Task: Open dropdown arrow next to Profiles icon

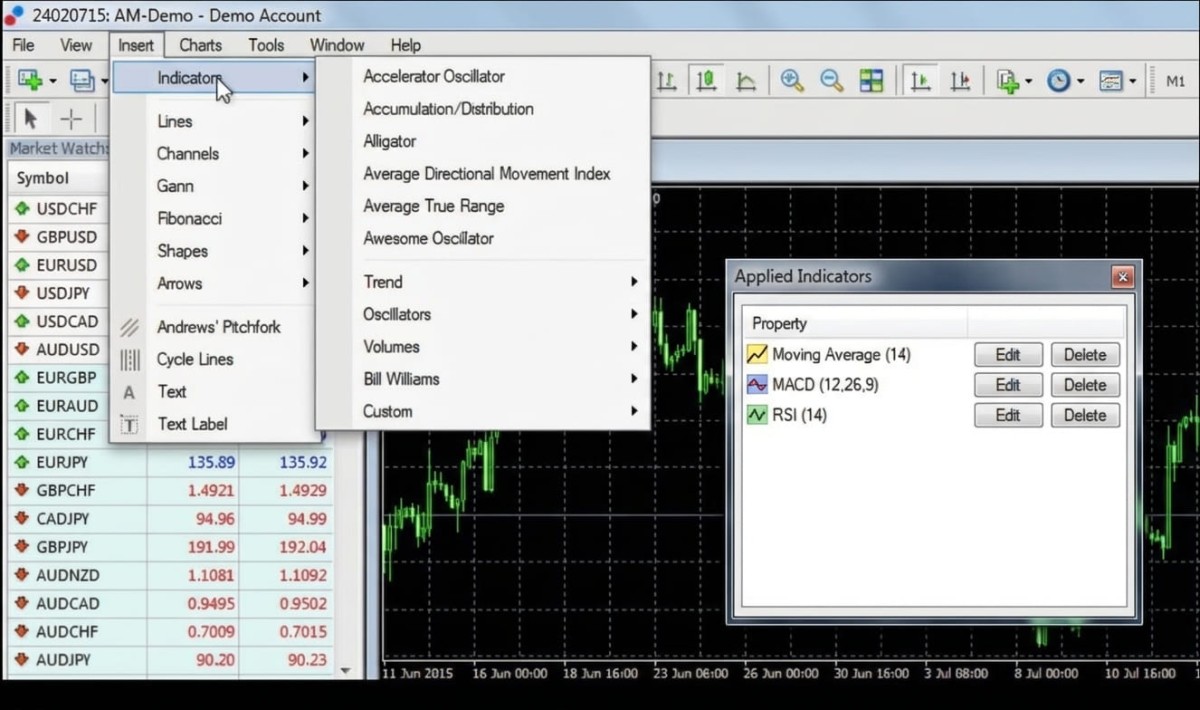Action: click(103, 82)
